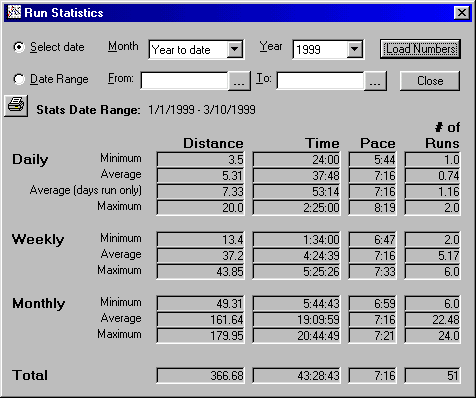Click Total distance 366.68

200,375
